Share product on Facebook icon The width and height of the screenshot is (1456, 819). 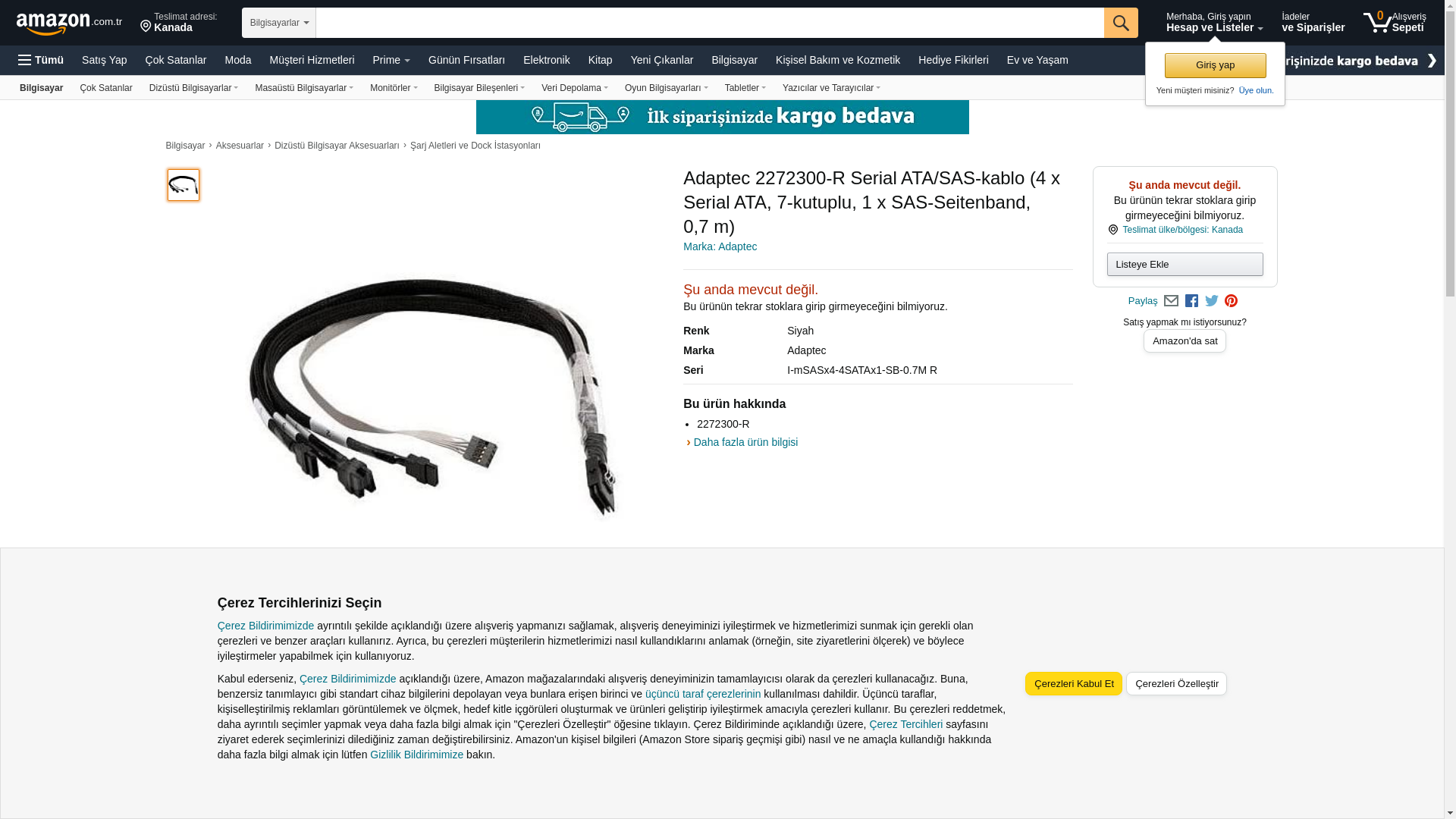(x=1191, y=301)
